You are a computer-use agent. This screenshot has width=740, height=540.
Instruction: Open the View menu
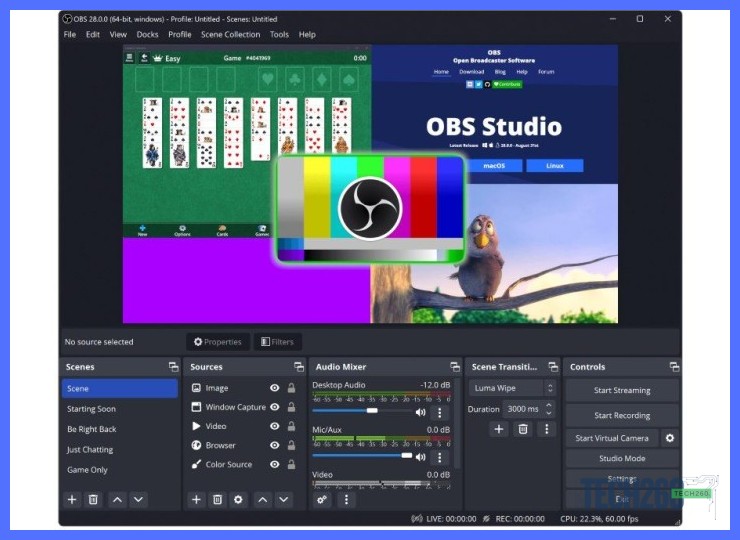click(x=118, y=34)
